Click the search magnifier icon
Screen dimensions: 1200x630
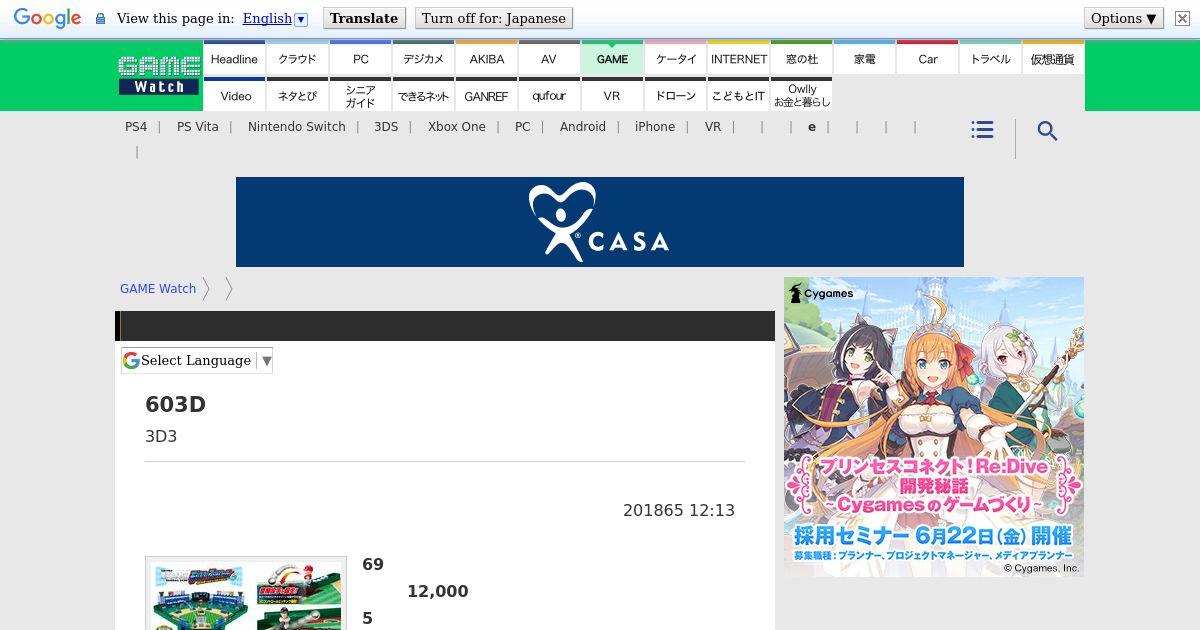pyautogui.click(x=1047, y=131)
